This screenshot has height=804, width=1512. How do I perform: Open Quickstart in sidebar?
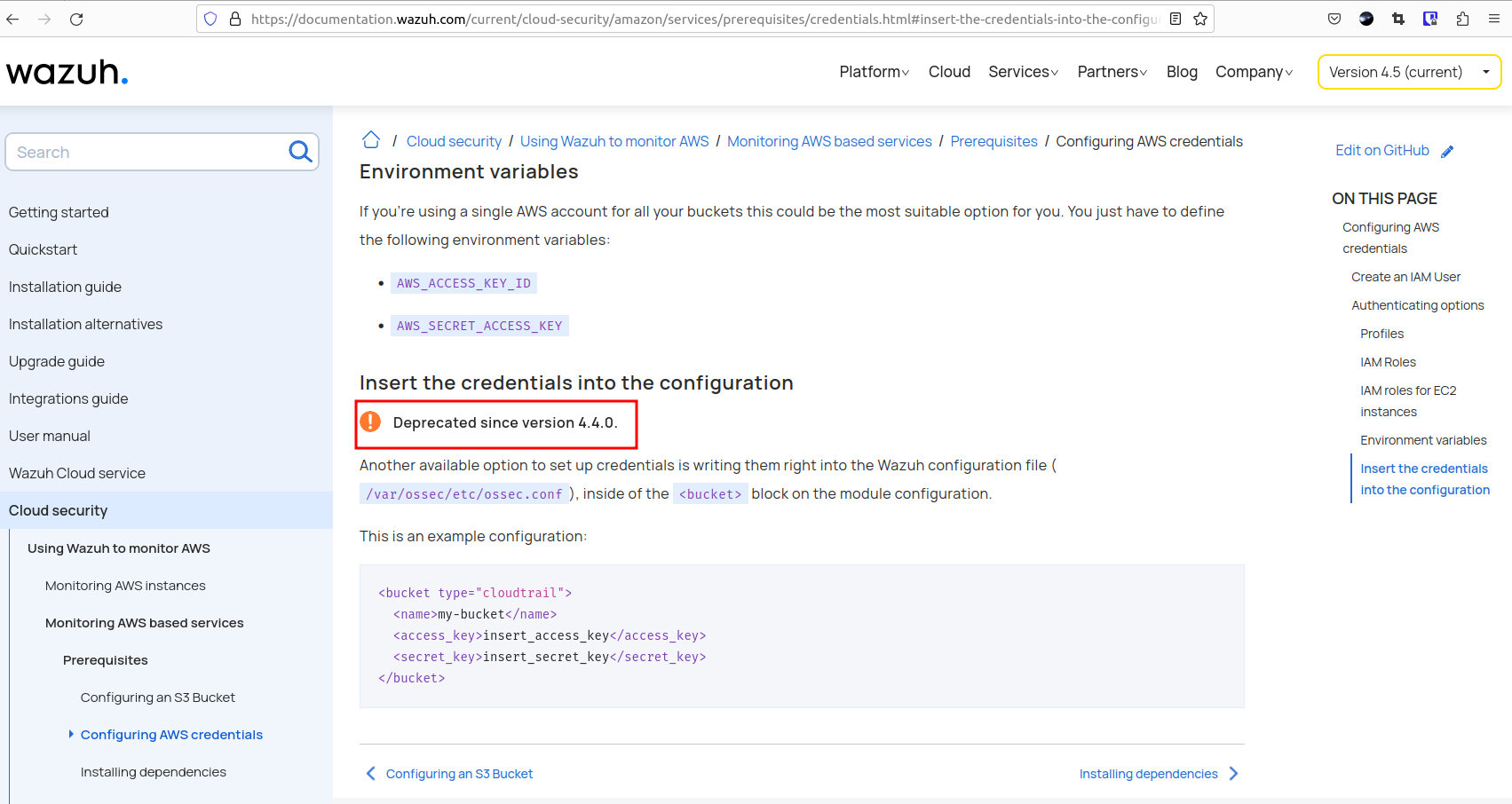tap(43, 249)
